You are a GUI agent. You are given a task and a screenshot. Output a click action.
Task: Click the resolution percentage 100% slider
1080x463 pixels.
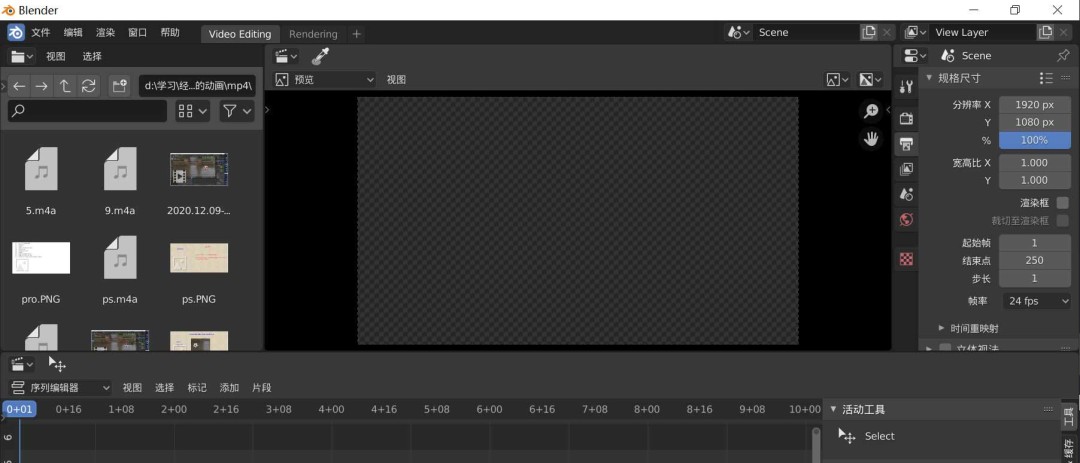tap(1035, 140)
